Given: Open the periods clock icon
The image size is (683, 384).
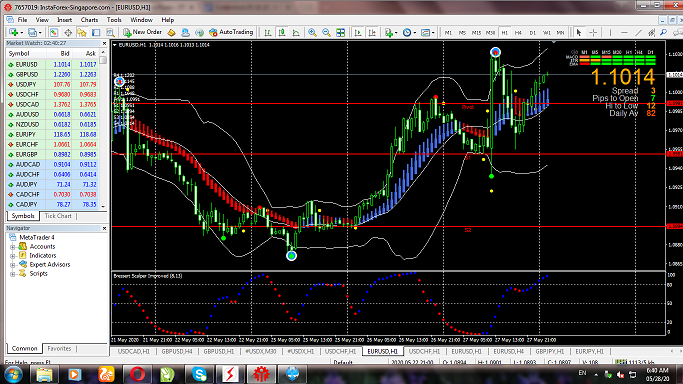Looking at the screenshot, I should (407, 32).
